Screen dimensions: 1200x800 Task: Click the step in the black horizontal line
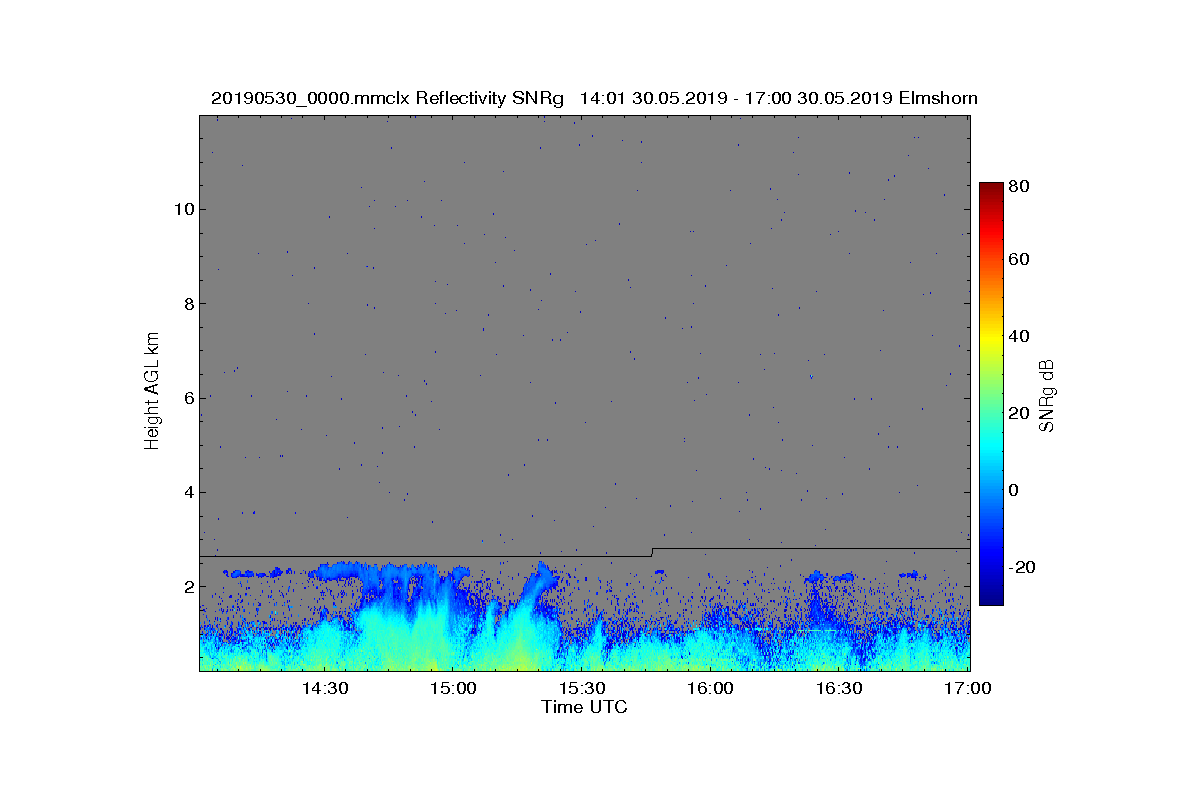click(652, 552)
